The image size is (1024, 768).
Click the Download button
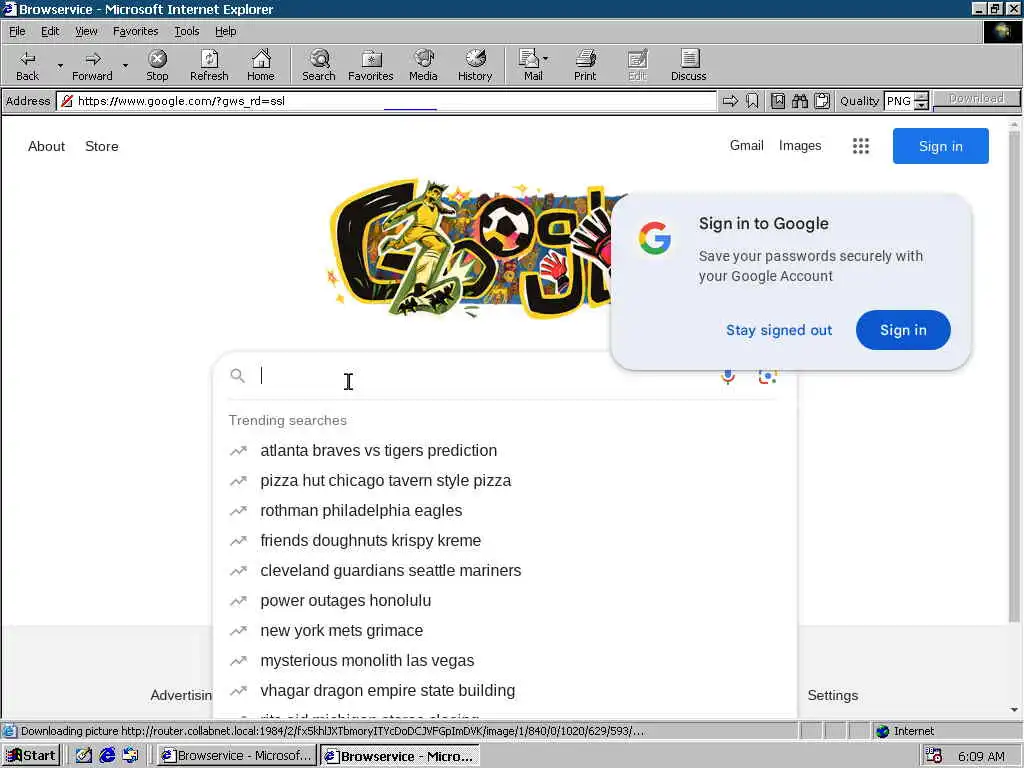[976, 99]
